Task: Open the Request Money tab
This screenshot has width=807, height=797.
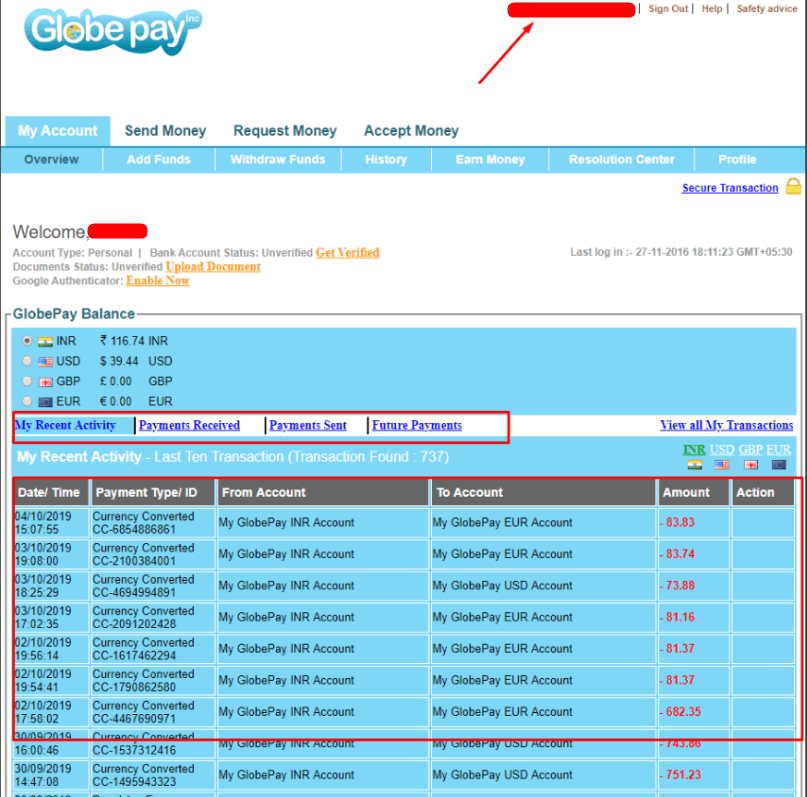Action: click(285, 131)
